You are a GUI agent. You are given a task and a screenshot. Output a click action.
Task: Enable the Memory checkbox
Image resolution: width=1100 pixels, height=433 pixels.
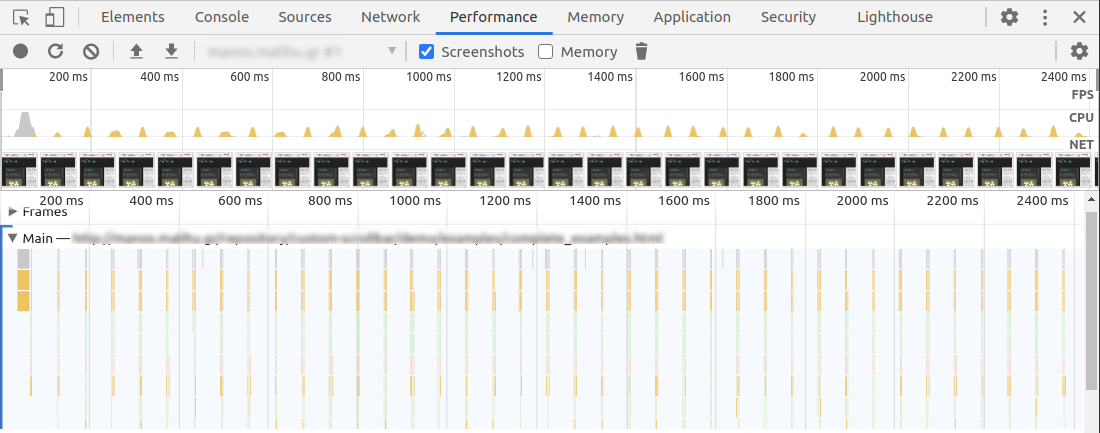click(546, 51)
